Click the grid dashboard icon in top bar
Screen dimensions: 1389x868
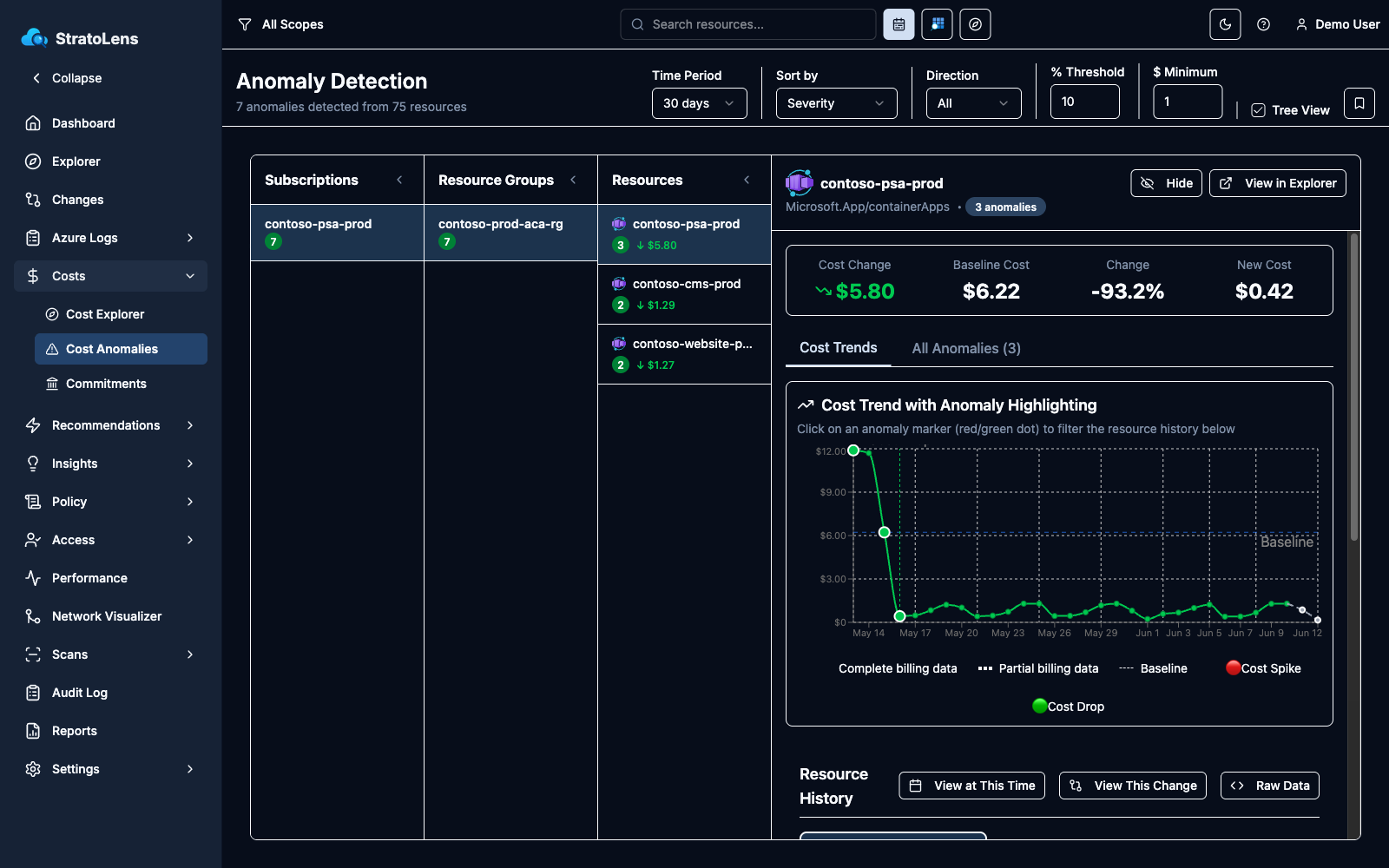[x=937, y=24]
